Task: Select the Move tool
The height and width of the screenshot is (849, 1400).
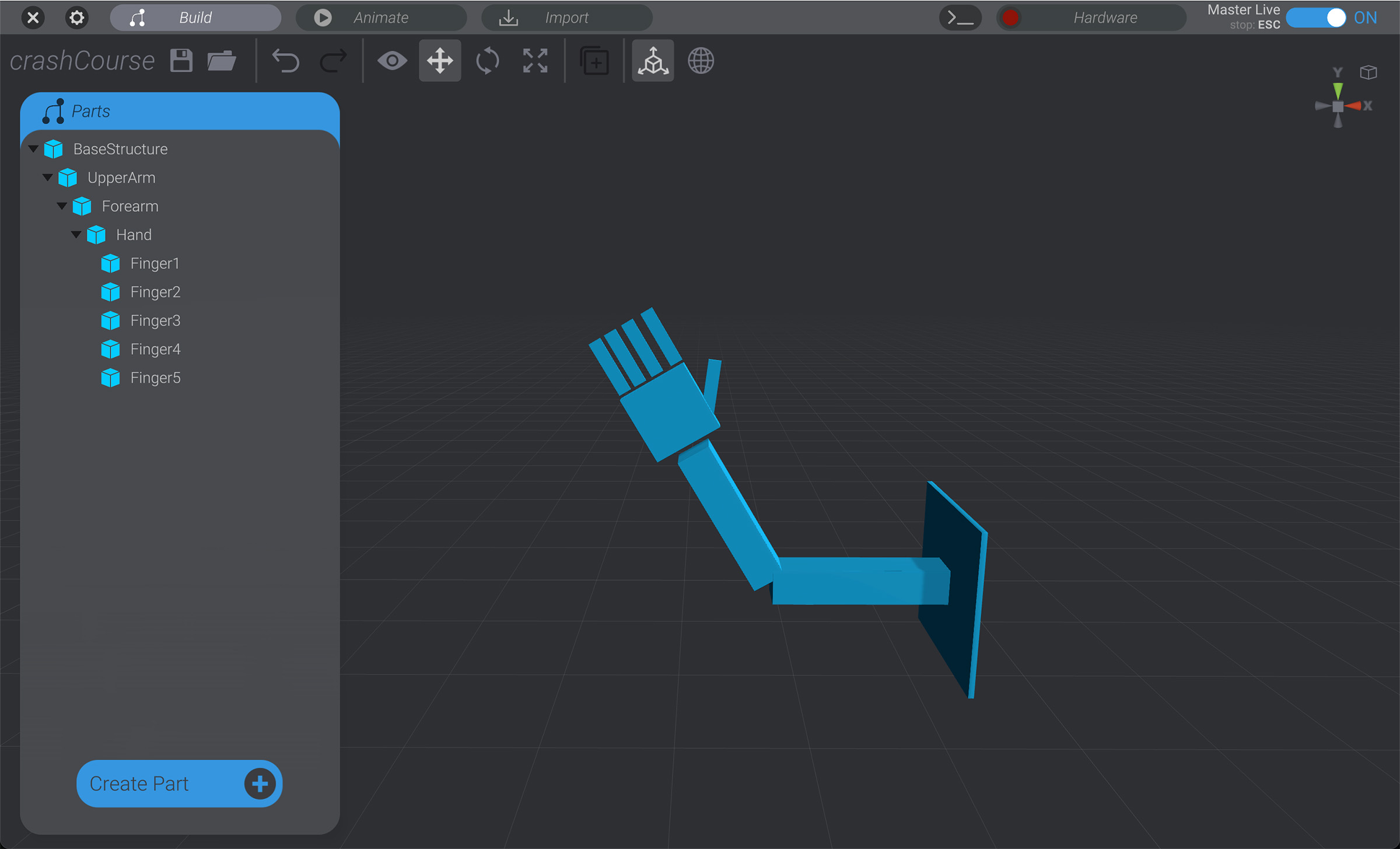Action: tap(439, 60)
